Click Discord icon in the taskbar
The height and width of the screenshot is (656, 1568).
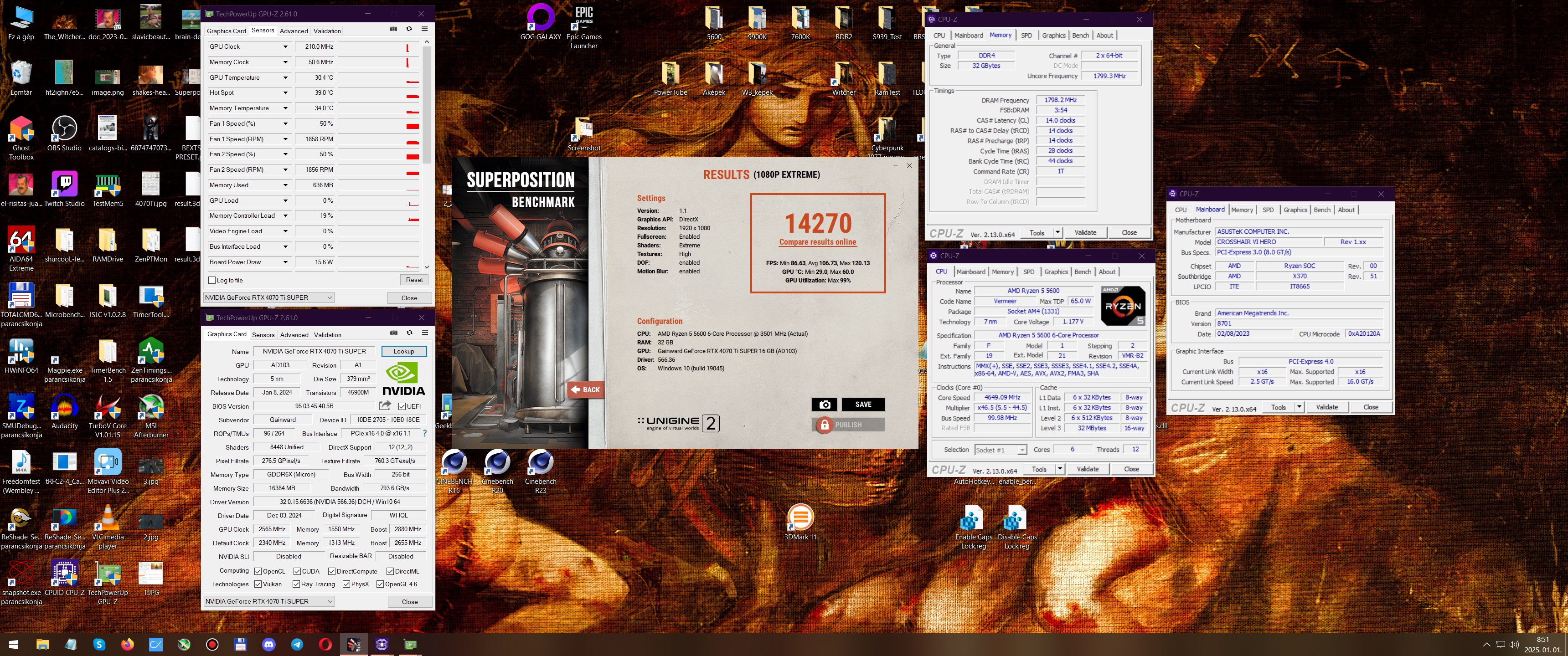coord(268,645)
